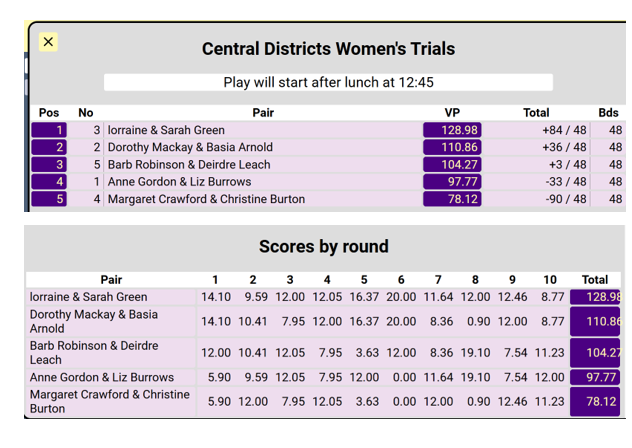The height and width of the screenshot is (448, 632).
Task: Click round 10 header in Scores by round
Action: tap(549, 280)
